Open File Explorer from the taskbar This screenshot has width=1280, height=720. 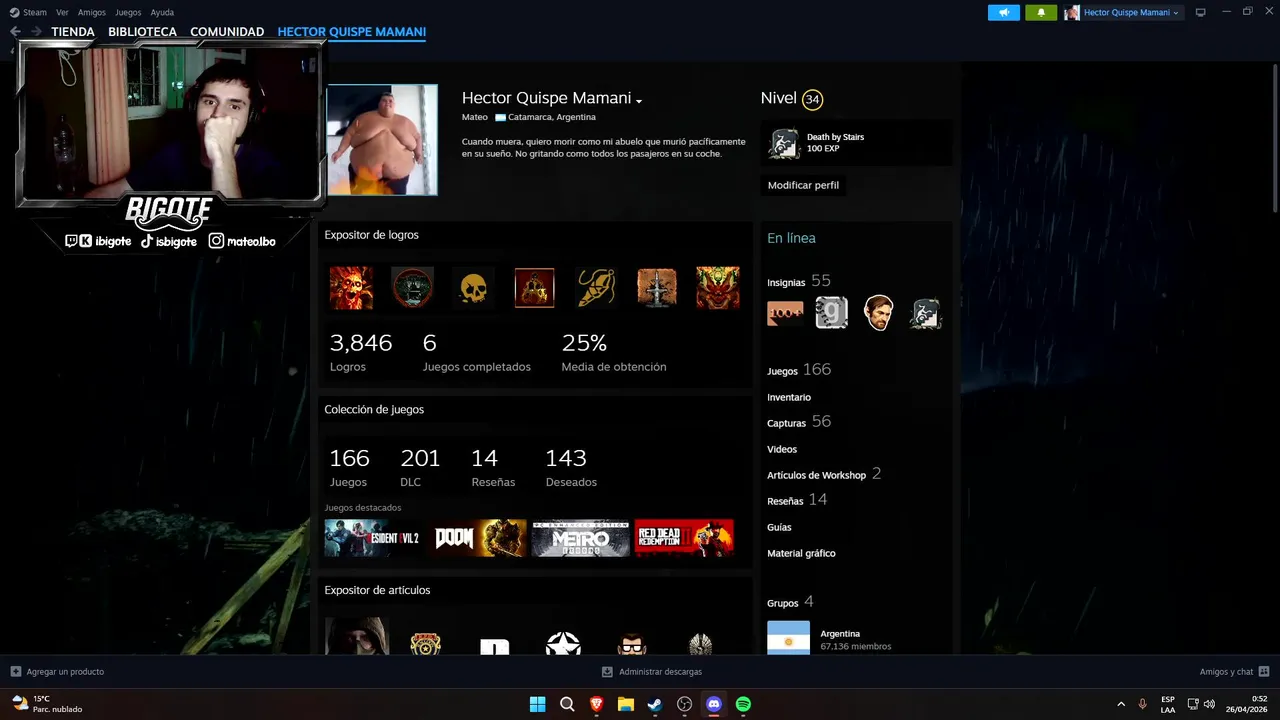point(626,704)
